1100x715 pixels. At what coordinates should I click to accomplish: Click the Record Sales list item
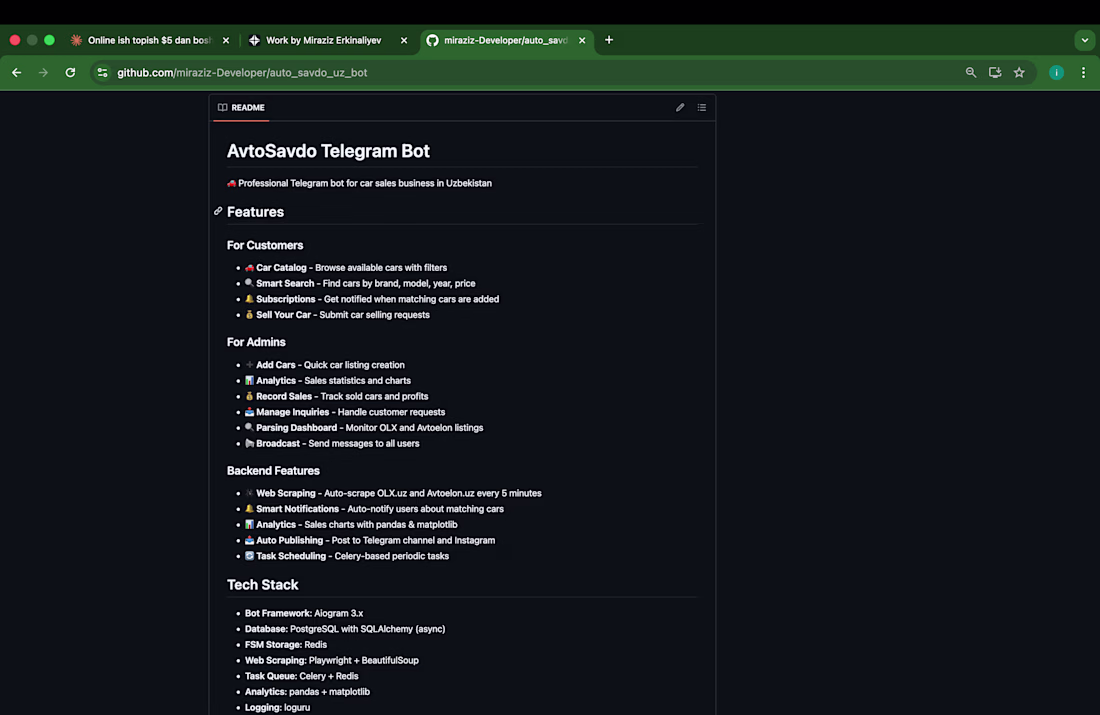point(336,396)
